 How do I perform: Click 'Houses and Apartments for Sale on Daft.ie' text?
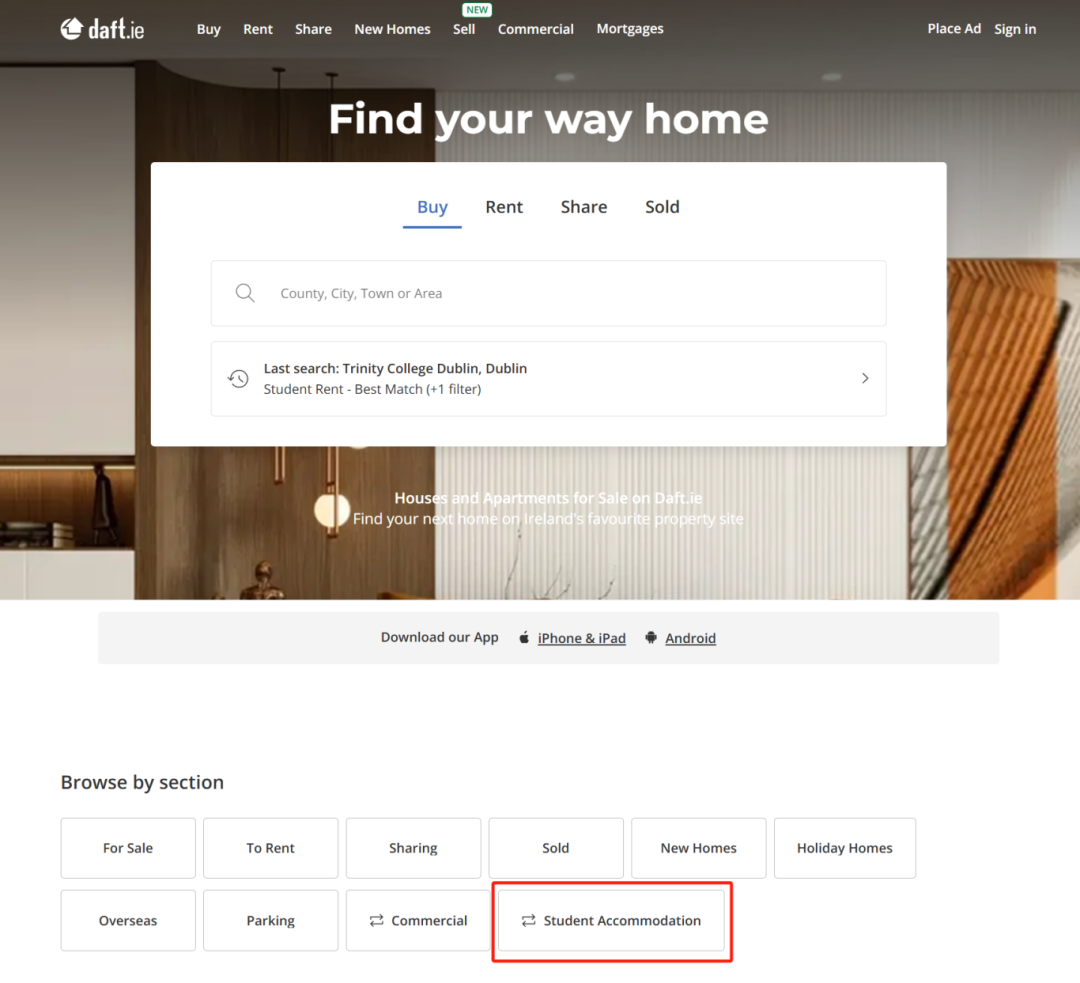[x=548, y=497]
